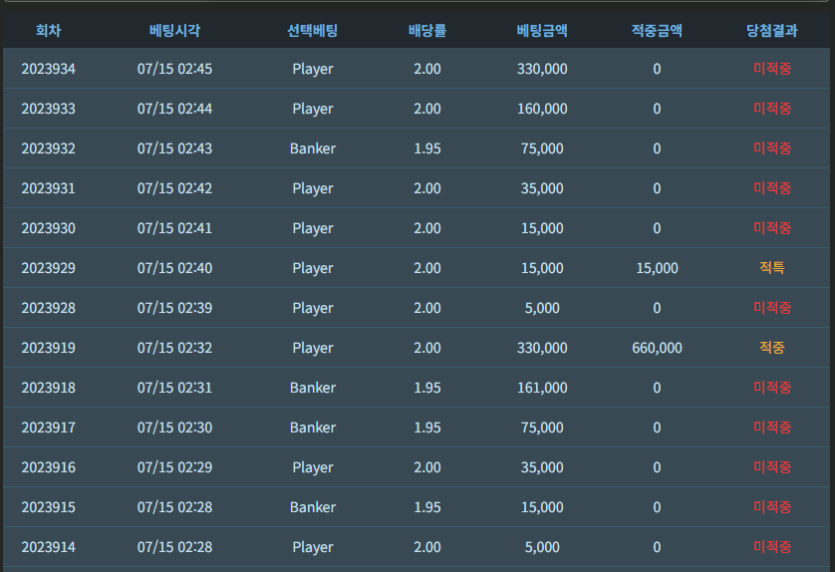Screen dimensions: 835x572
Task: Select round number 2023928
Action: click(x=48, y=308)
